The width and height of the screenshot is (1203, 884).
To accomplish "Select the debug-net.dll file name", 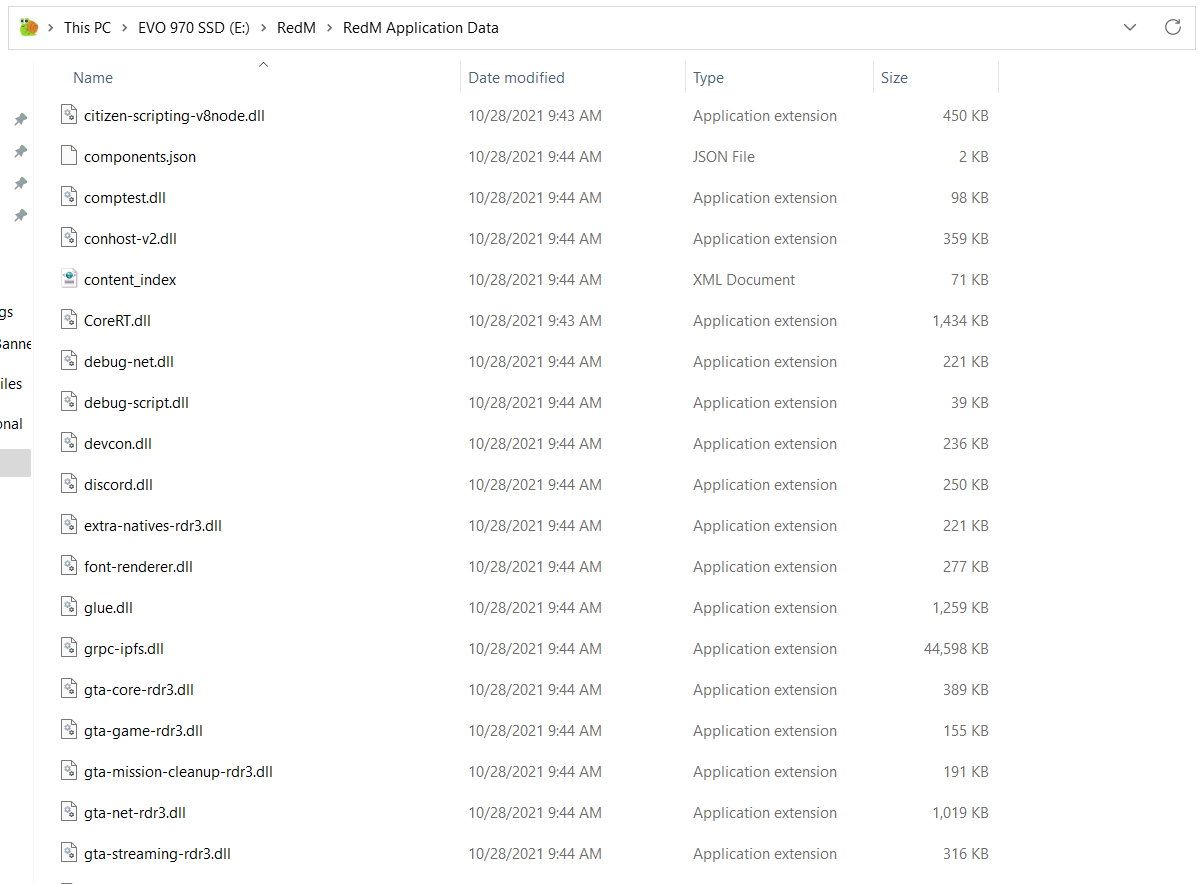I will coord(129,361).
